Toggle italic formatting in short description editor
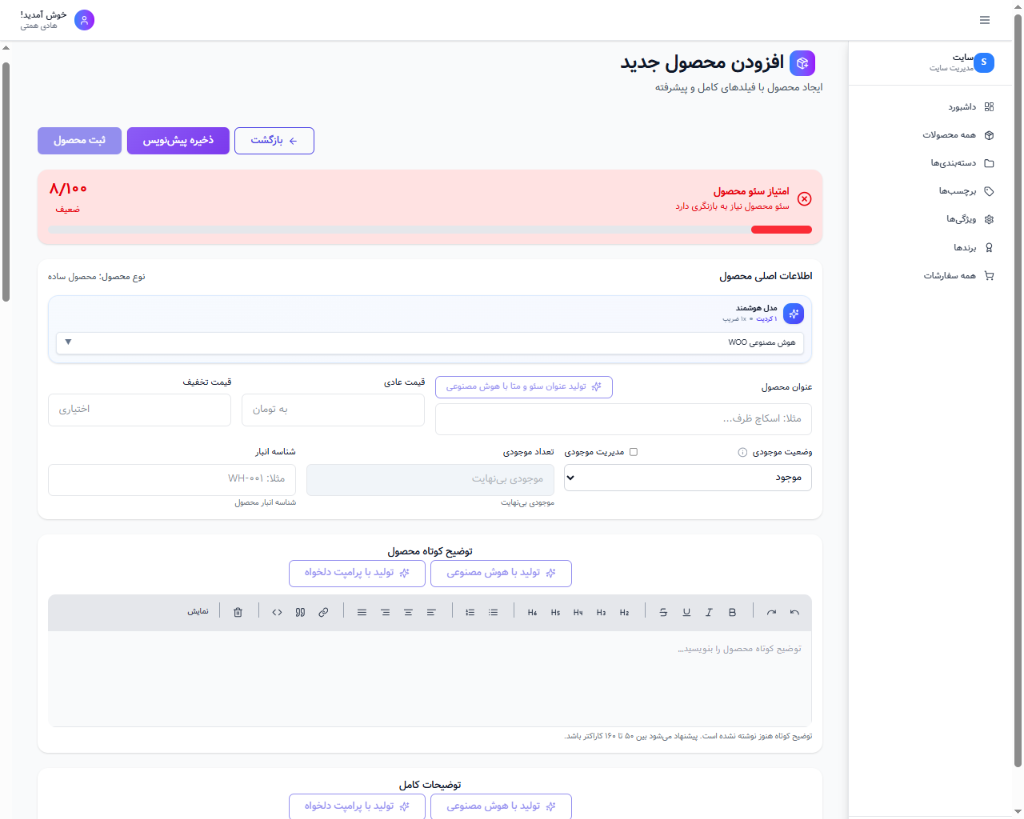Screen dimensions: 1024x819 pyautogui.click(x=709, y=612)
